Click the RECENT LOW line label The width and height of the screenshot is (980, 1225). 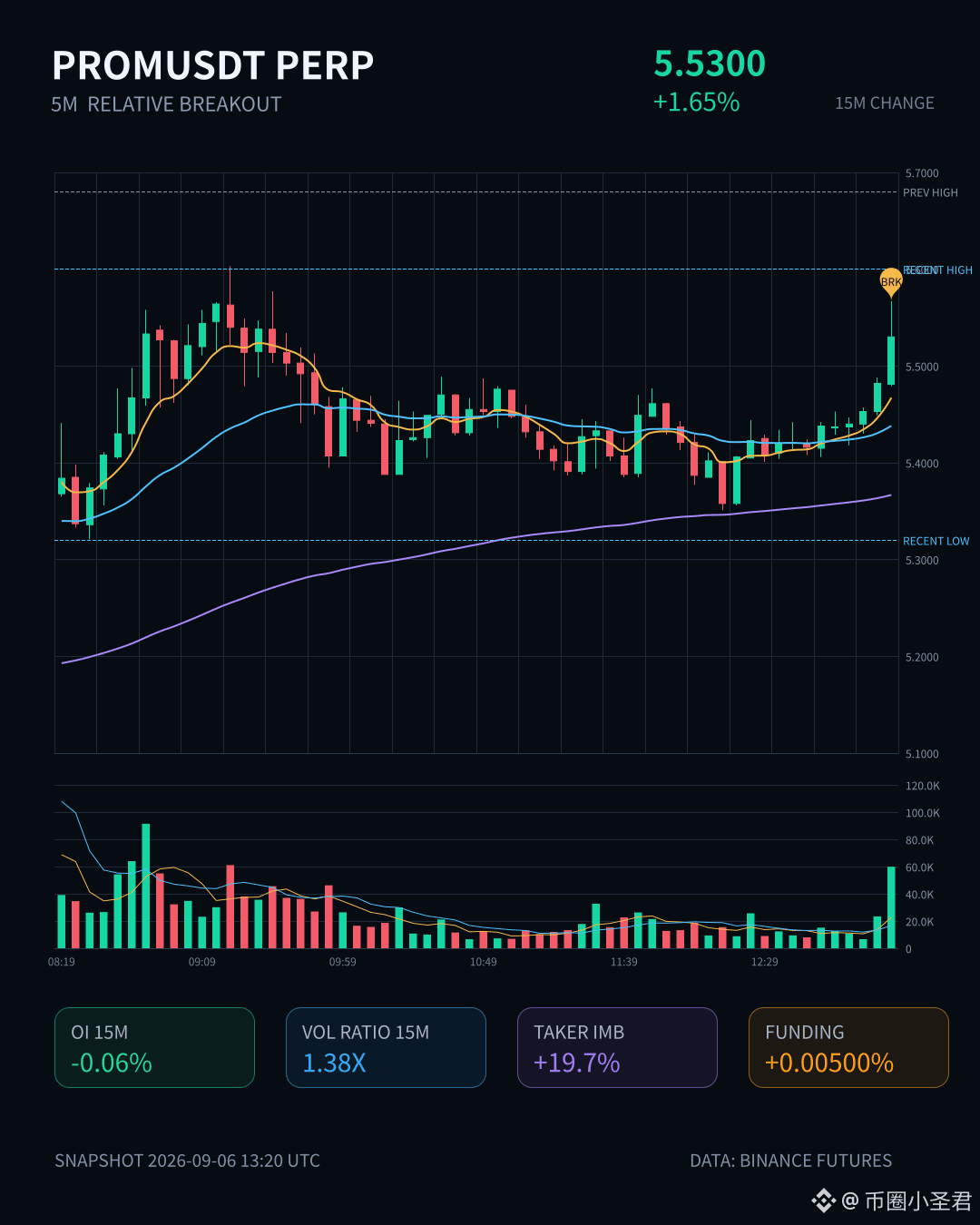tap(936, 541)
